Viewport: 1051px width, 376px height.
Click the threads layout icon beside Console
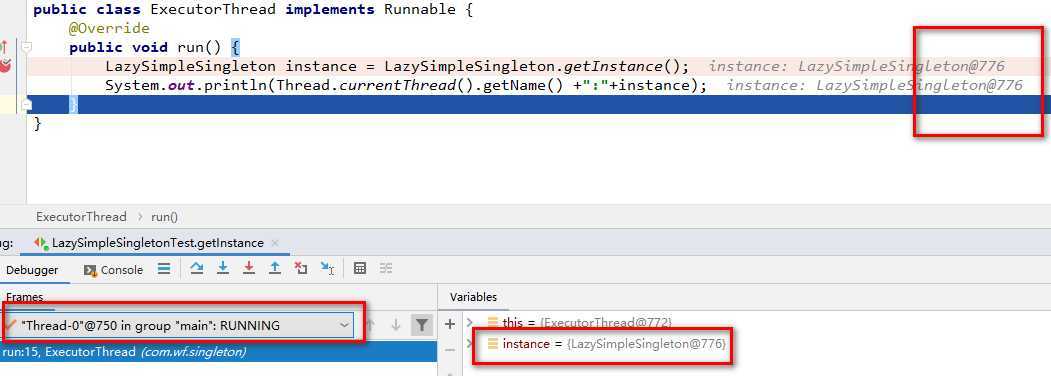pos(164,269)
